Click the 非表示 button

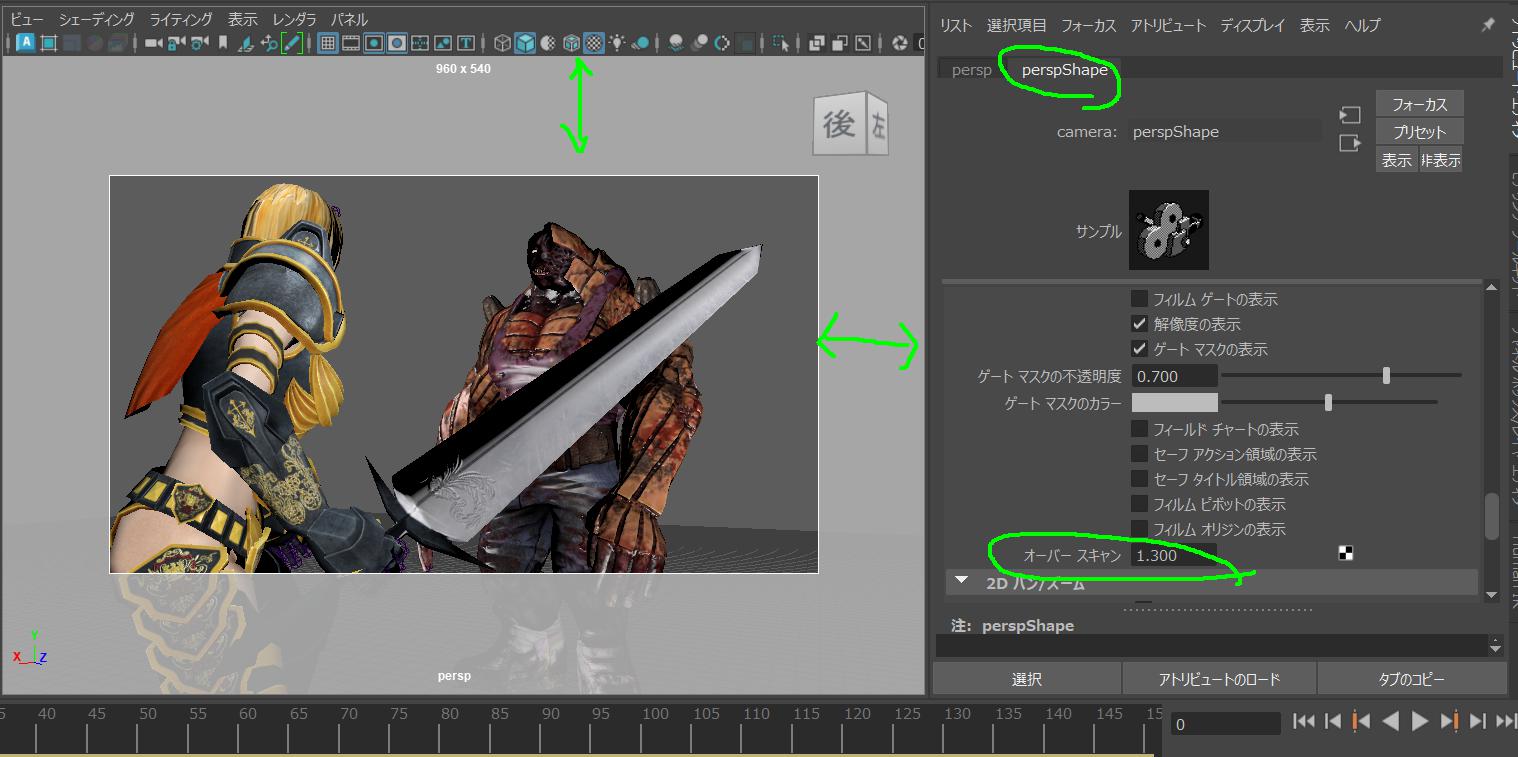(1441, 160)
